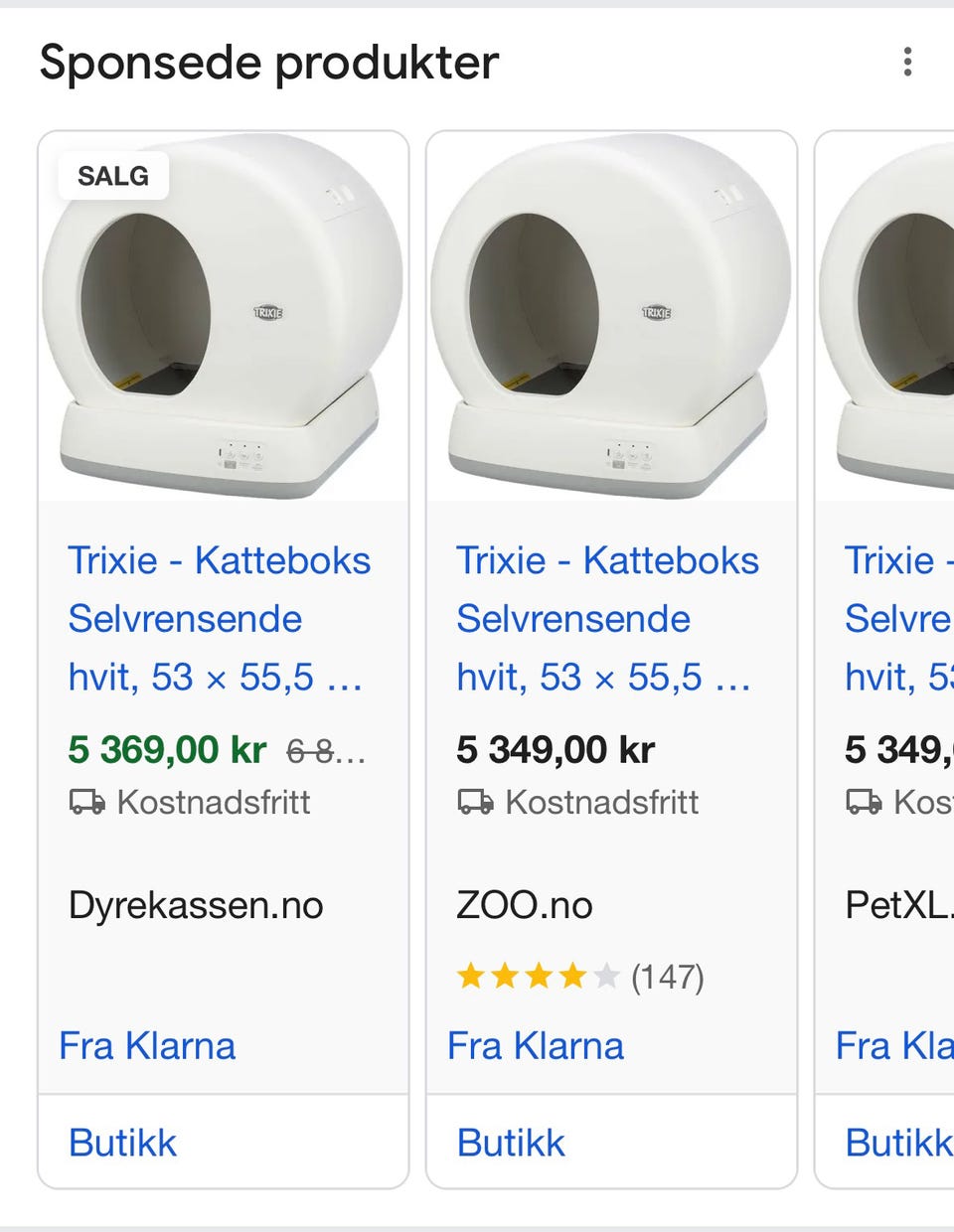Open ZOO.no Trixie Katteboks title link
This screenshot has height=1232, width=954.
[607, 618]
